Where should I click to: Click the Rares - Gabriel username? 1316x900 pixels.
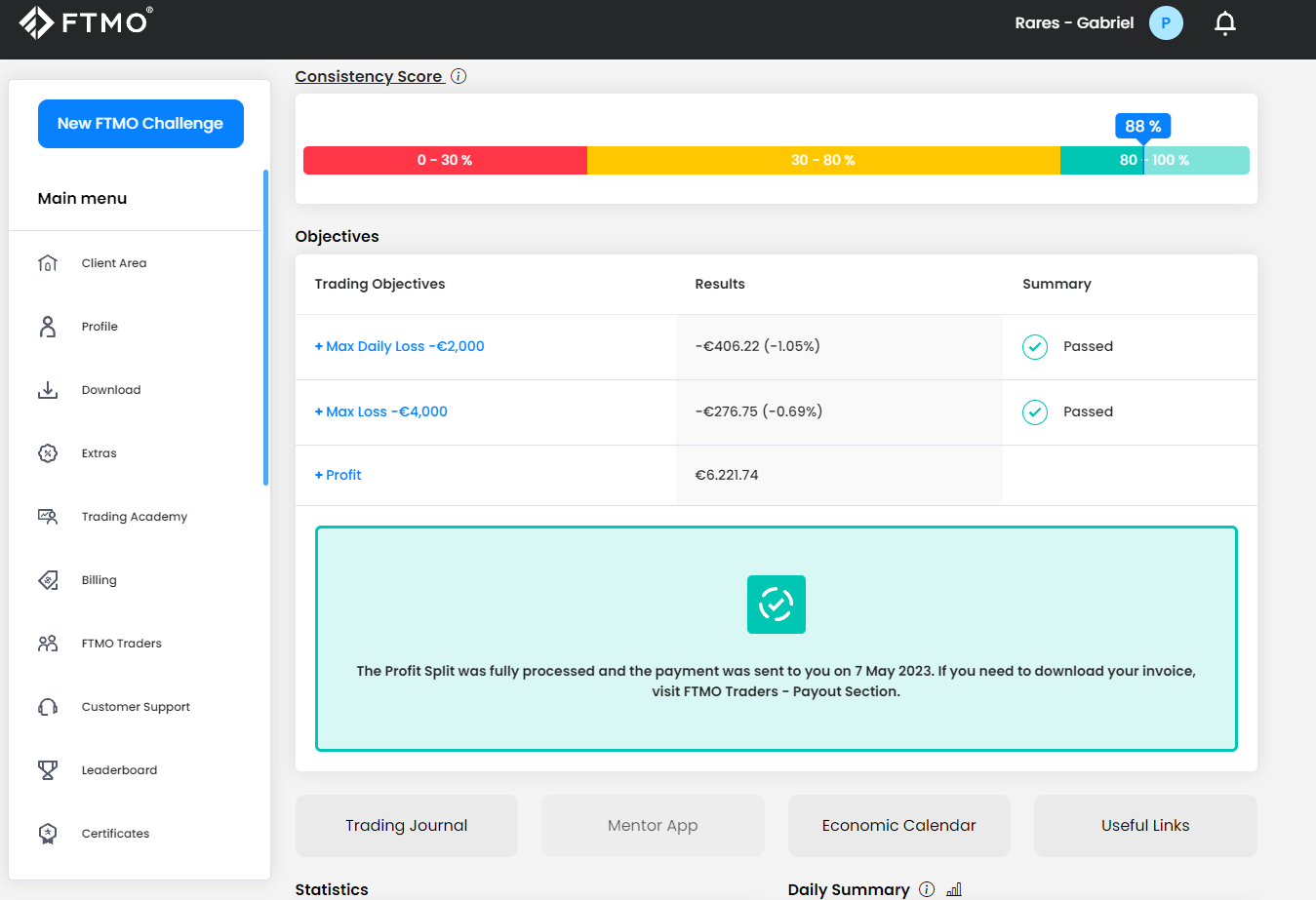click(1074, 23)
